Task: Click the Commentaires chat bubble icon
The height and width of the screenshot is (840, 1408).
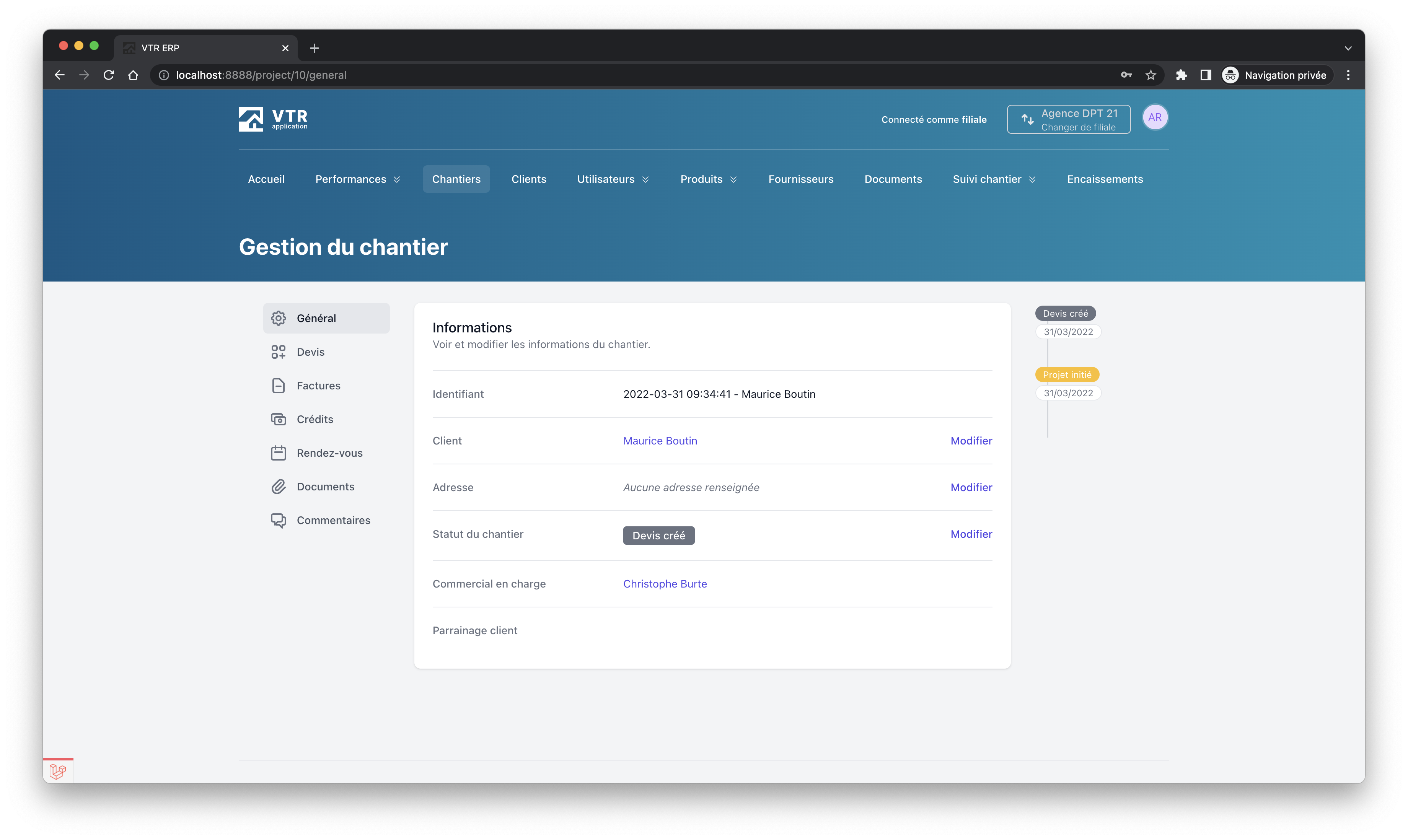Action: [x=279, y=520]
